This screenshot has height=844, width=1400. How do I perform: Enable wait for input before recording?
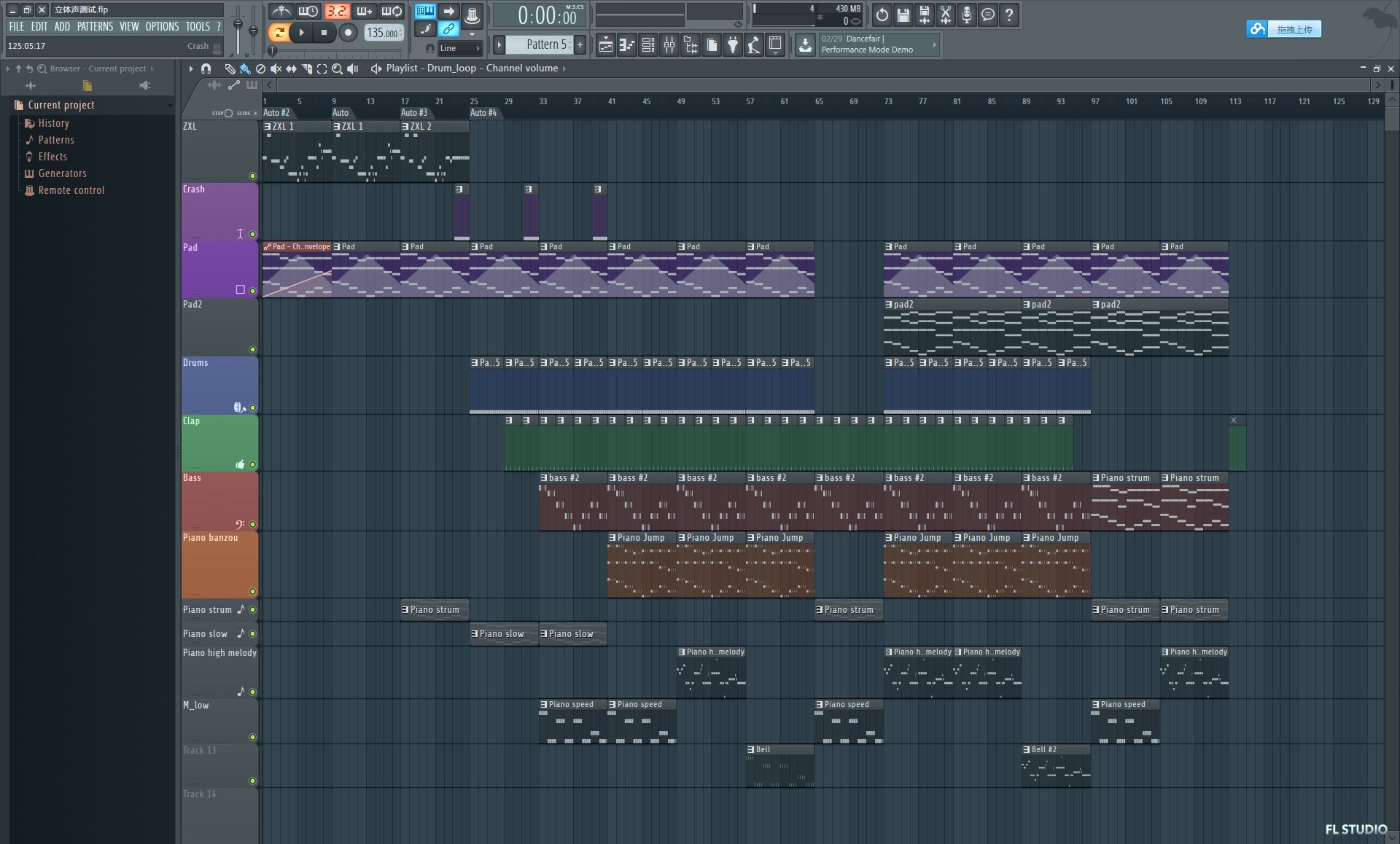pos(308,12)
